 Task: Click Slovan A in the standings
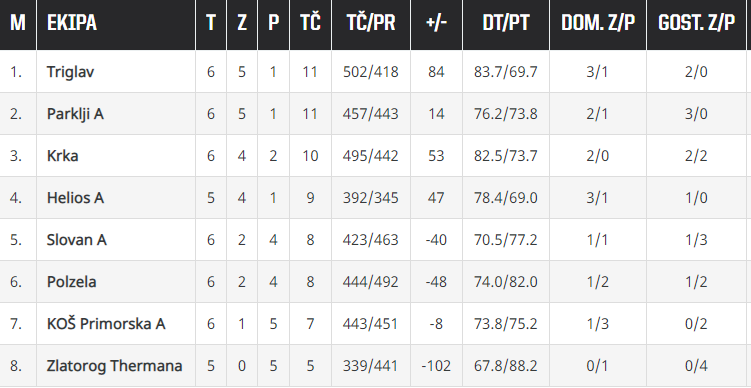77,240
